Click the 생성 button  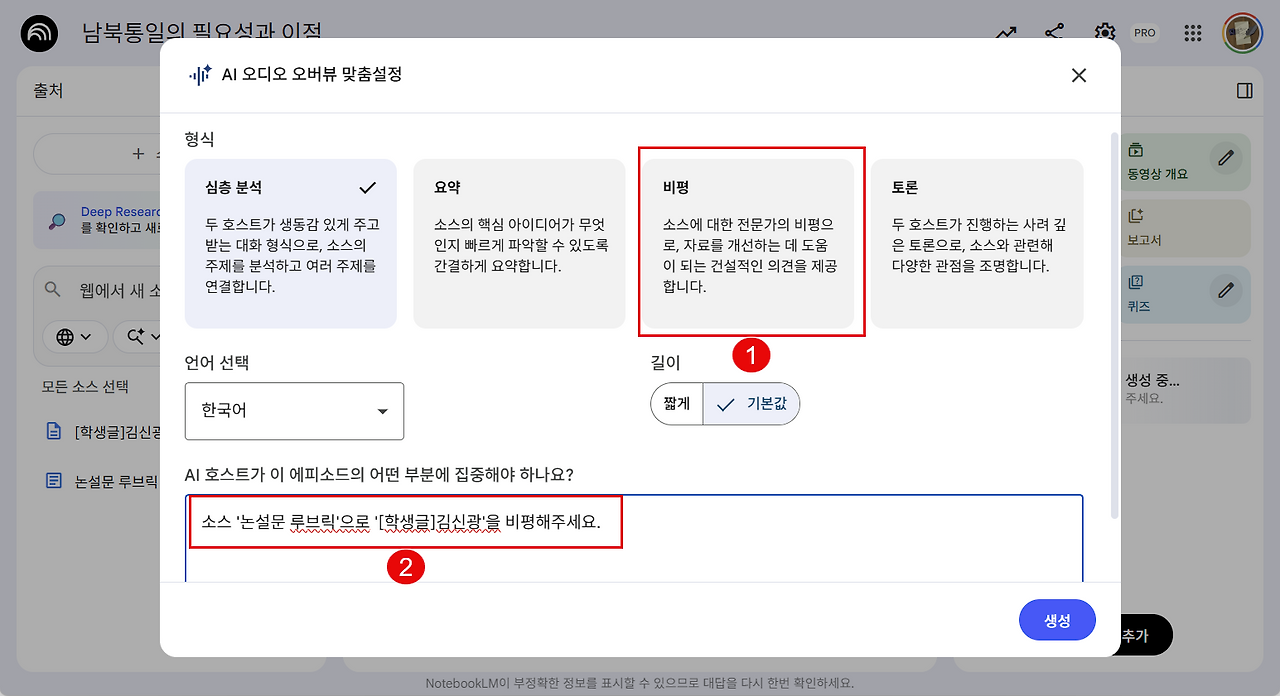[1057, 620]
